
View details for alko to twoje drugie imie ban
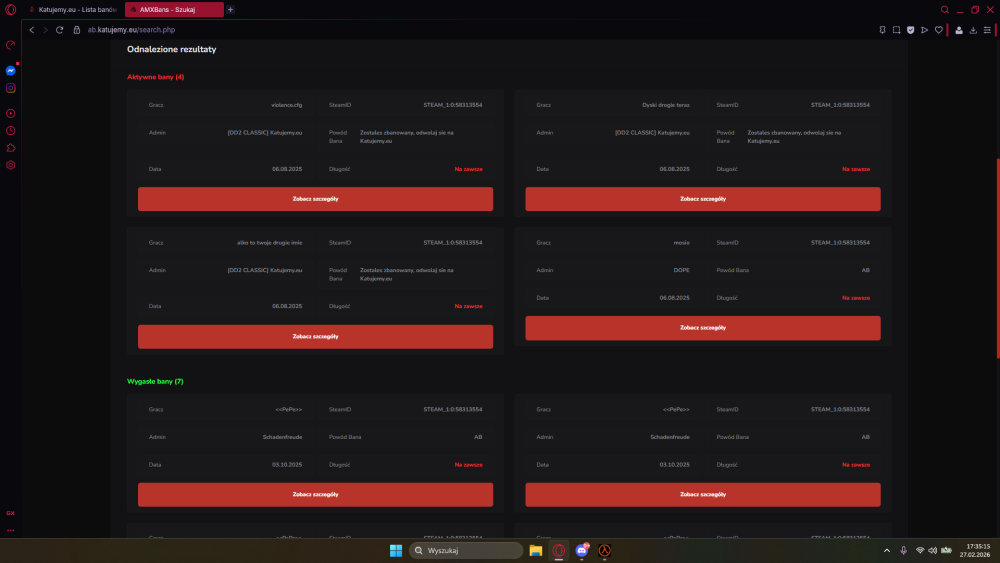point(315,337)
